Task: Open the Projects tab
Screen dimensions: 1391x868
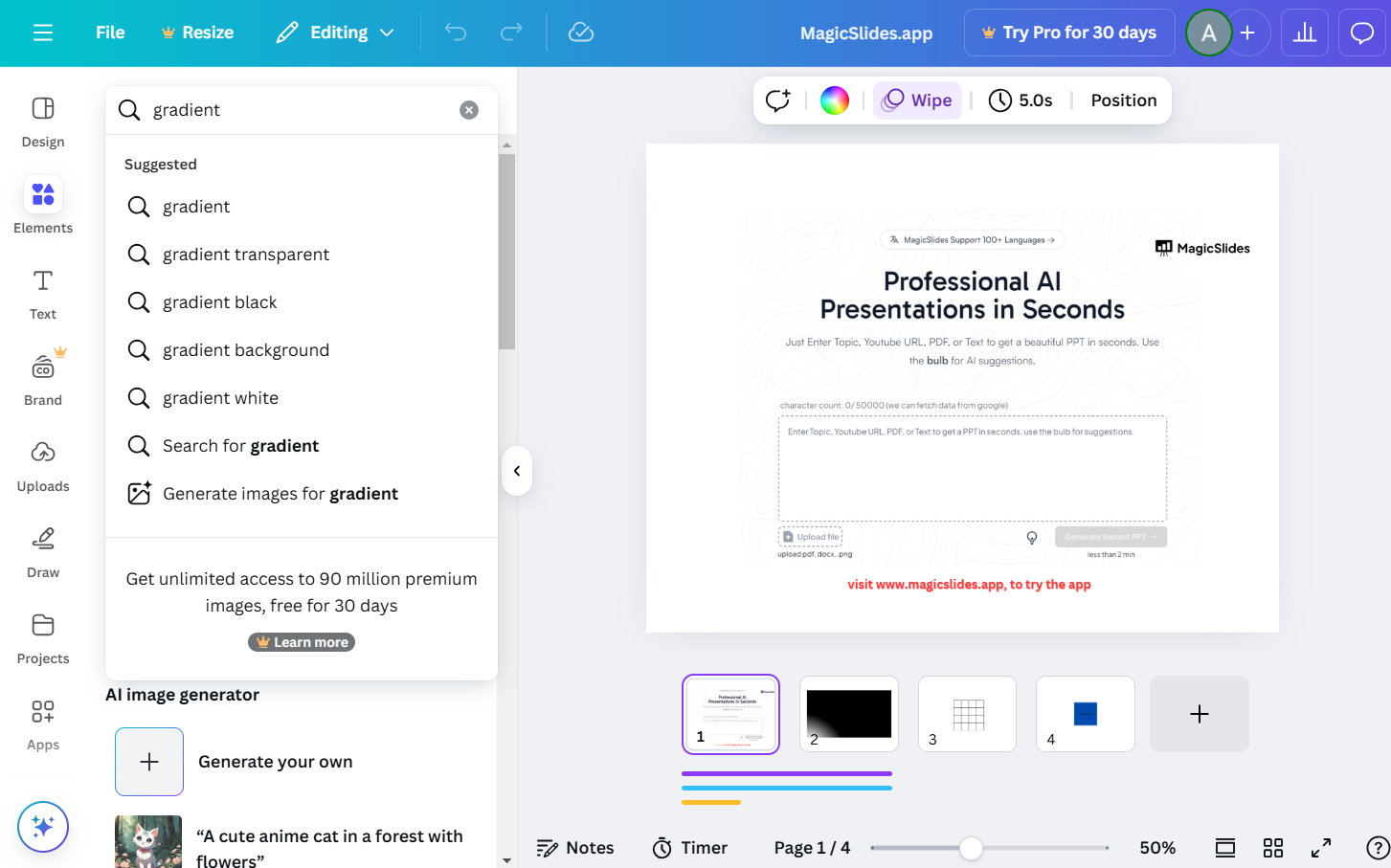Action: pyautogui.click(x=43, y=638)
